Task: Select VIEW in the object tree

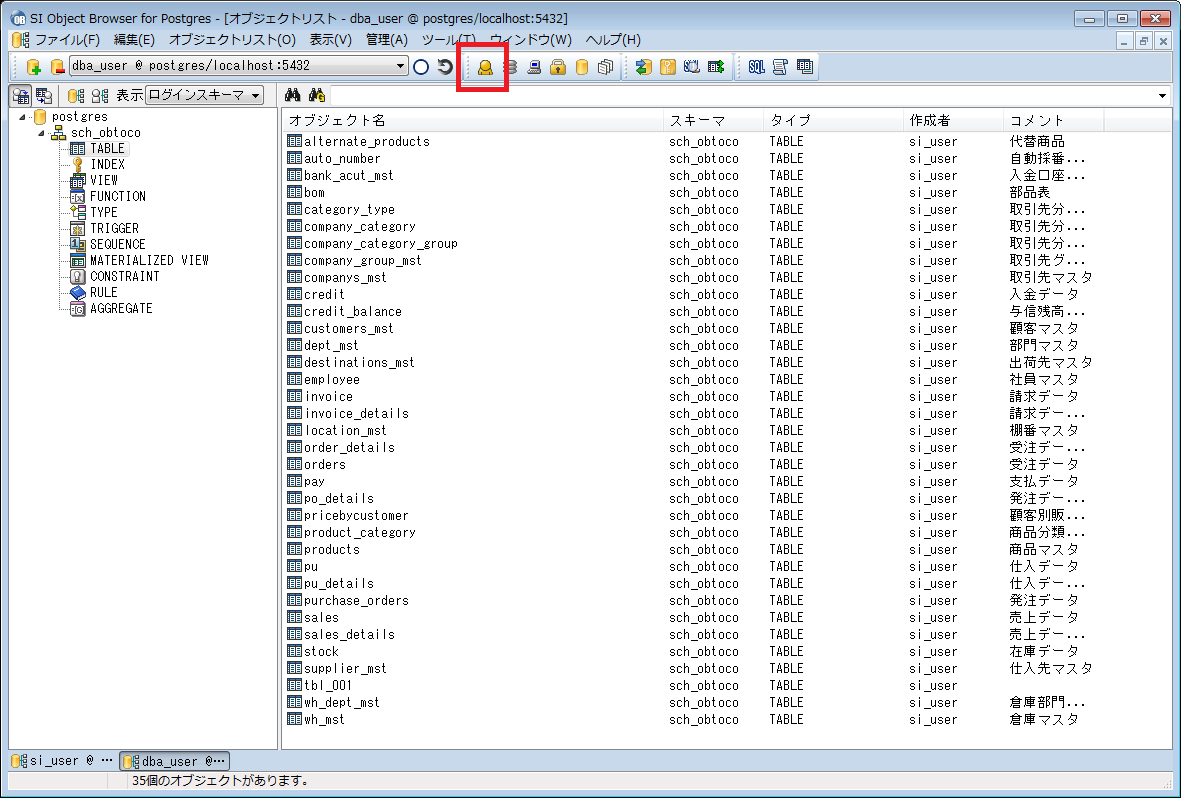Action: (103, 180)
